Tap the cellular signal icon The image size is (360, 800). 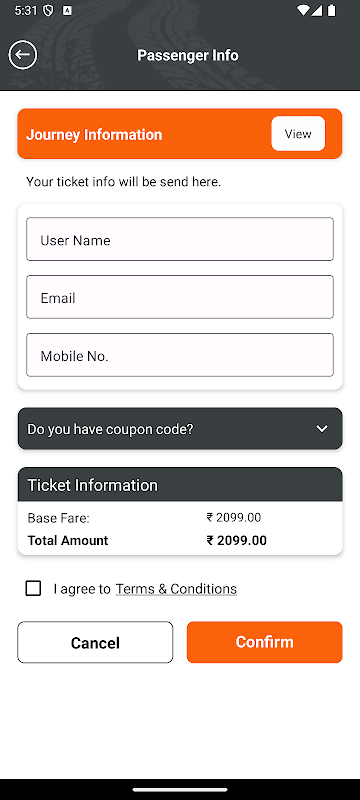click(316, 11)
